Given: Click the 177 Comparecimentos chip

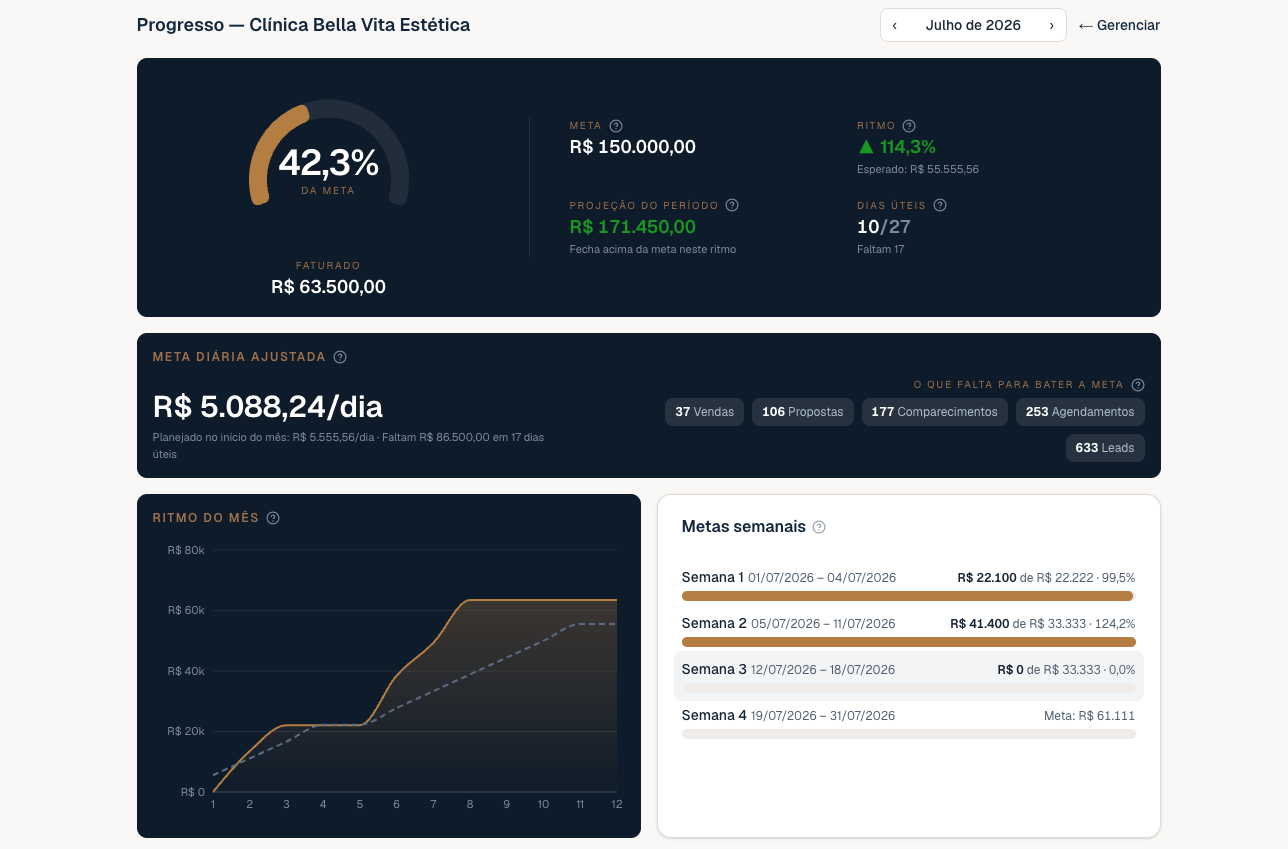Looking at the screenshot, I should point(935,412).
